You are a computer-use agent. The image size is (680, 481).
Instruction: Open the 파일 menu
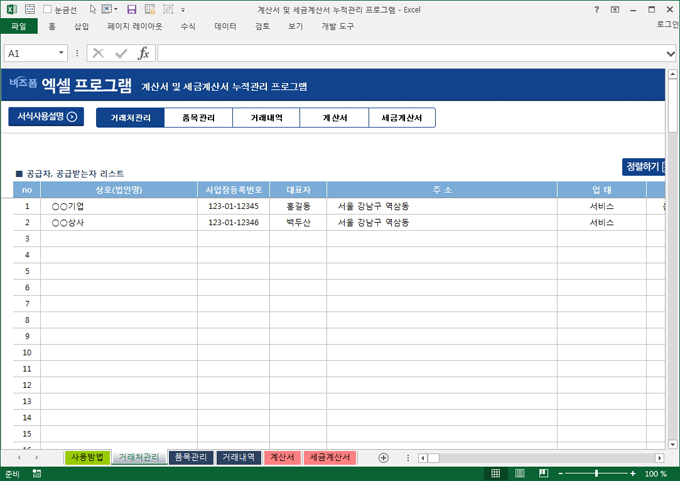click(19, 26)
